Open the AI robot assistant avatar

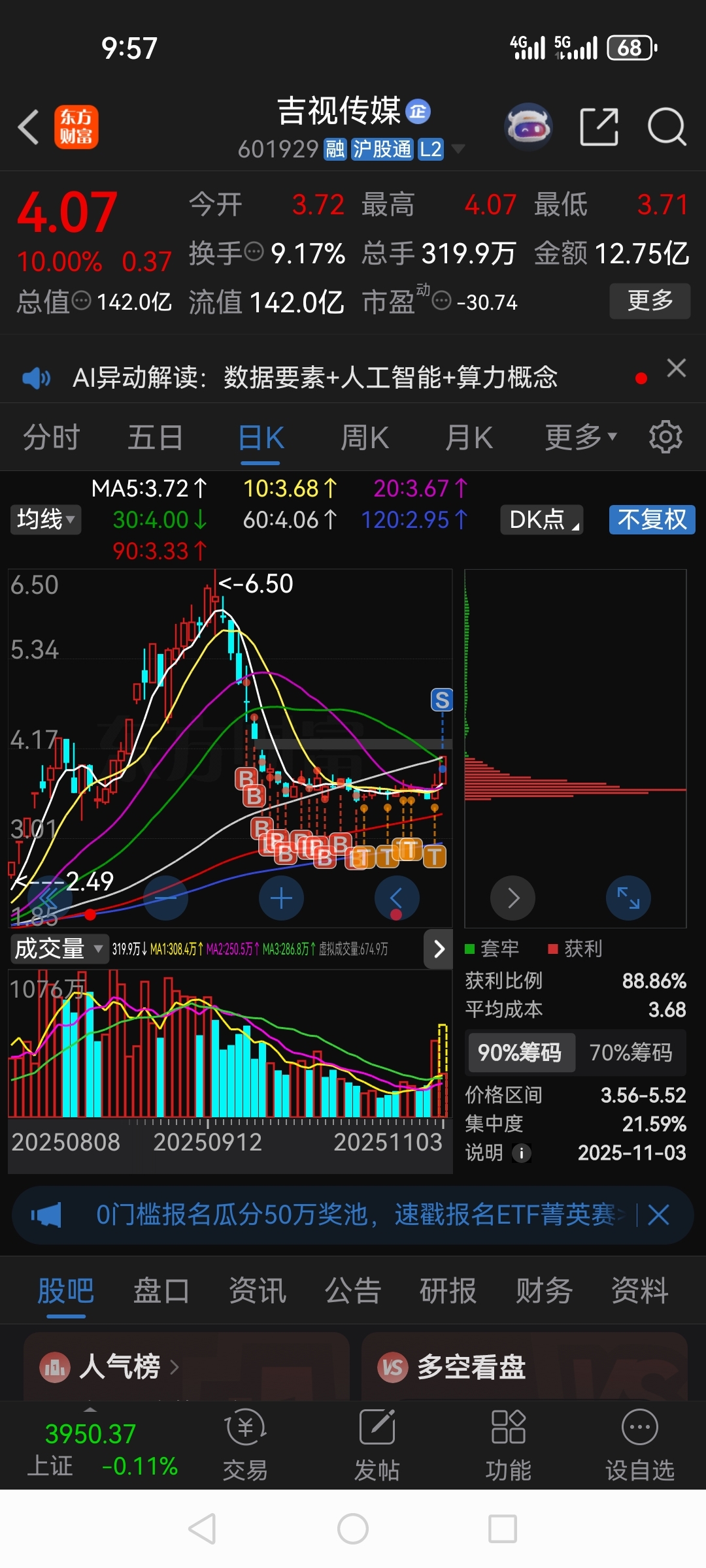528,126
